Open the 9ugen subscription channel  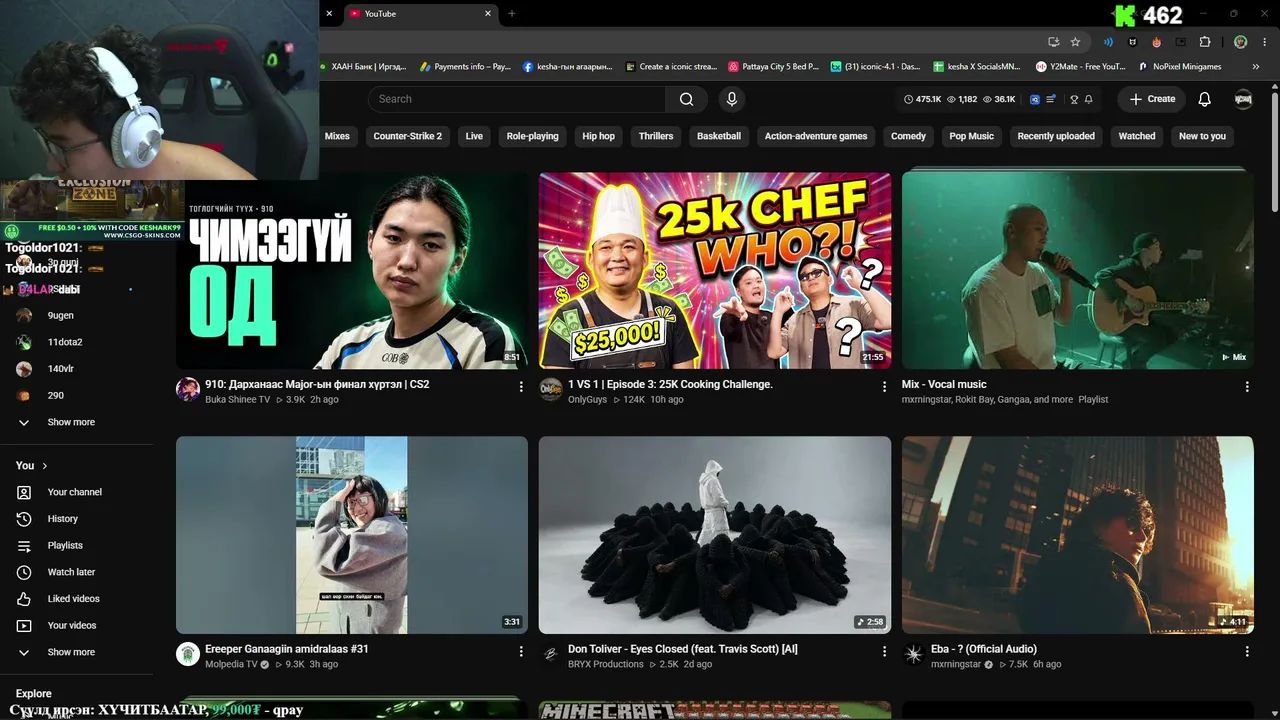tap(60, 315)
